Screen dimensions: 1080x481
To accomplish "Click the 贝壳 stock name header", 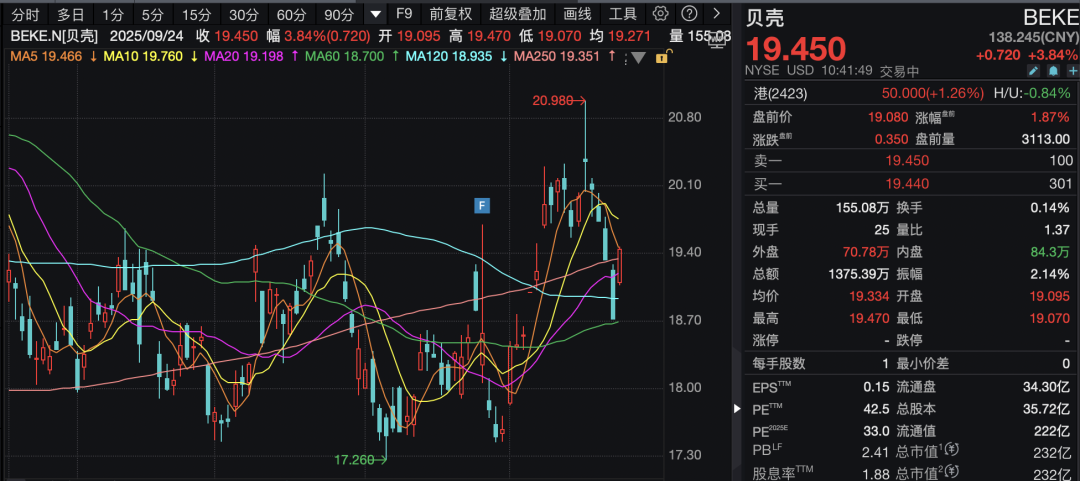I will point(766,17).
